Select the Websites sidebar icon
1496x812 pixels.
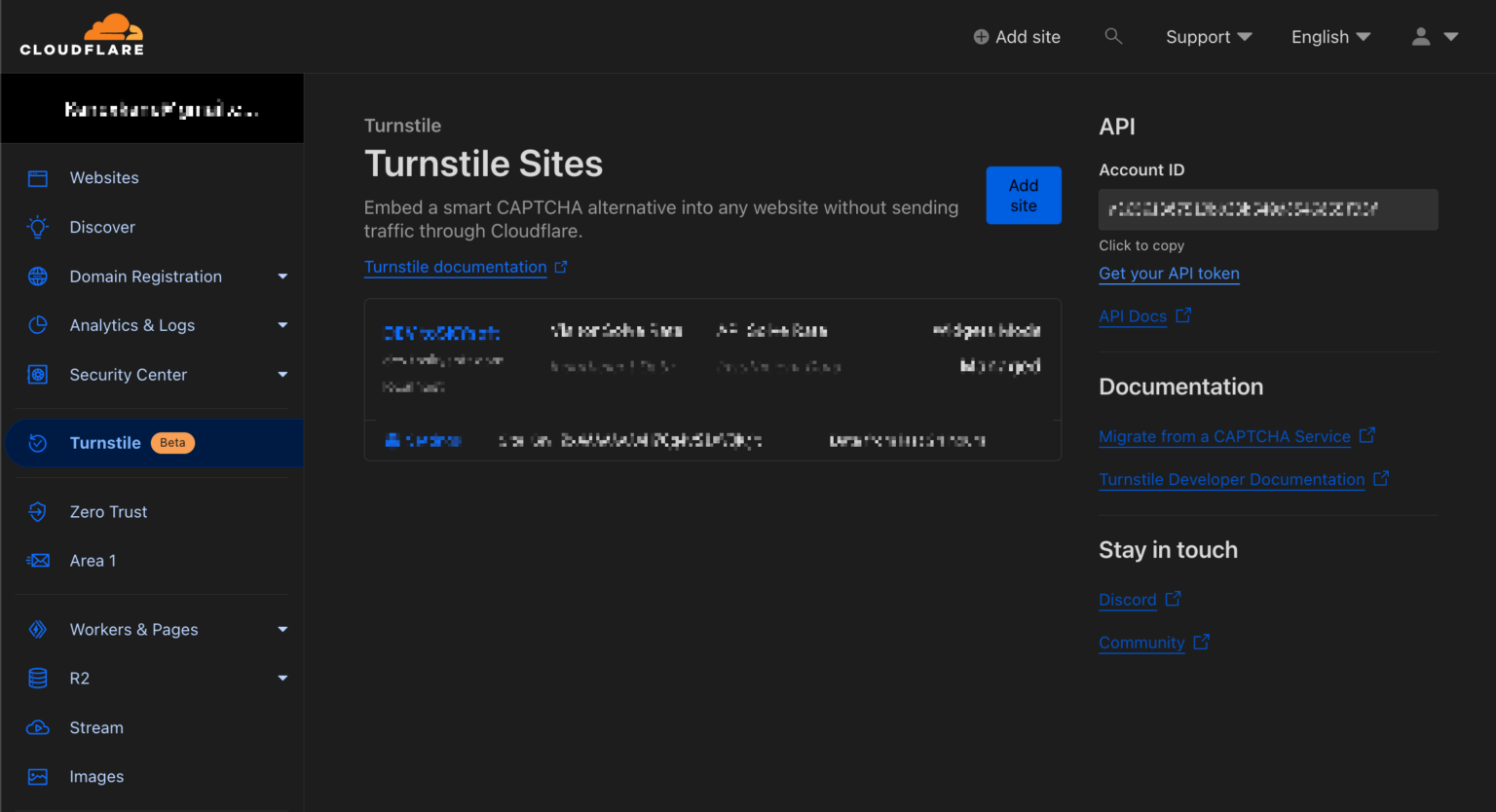point(37,177)
